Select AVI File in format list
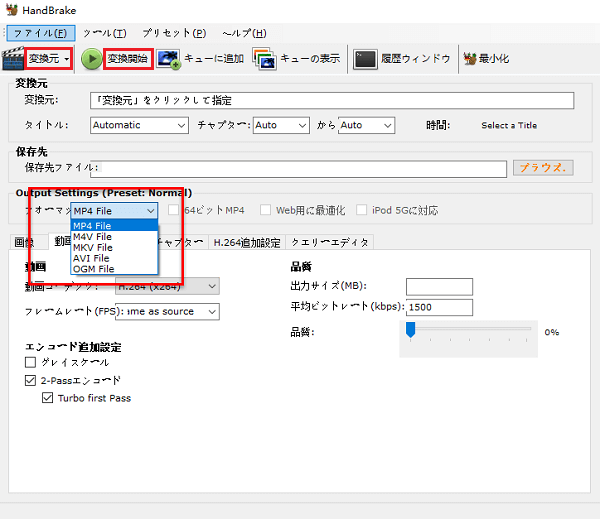Image resolution: width=600 pixels, height=519 pixels. 114,258
